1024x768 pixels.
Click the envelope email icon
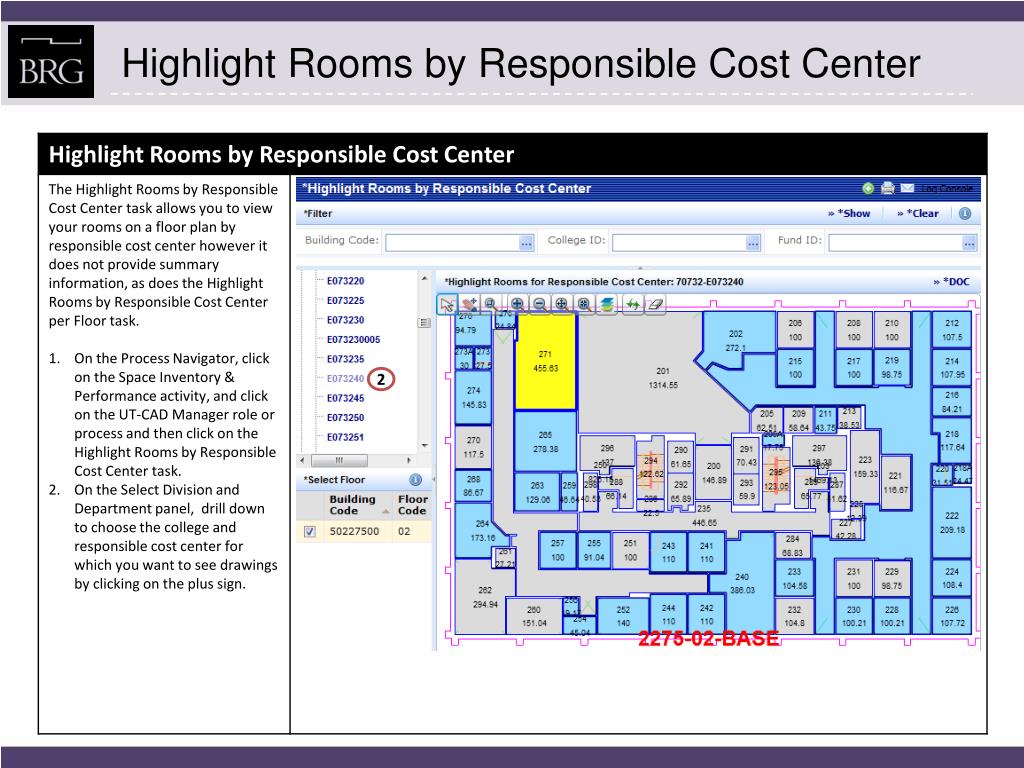(x=908, y=189)
